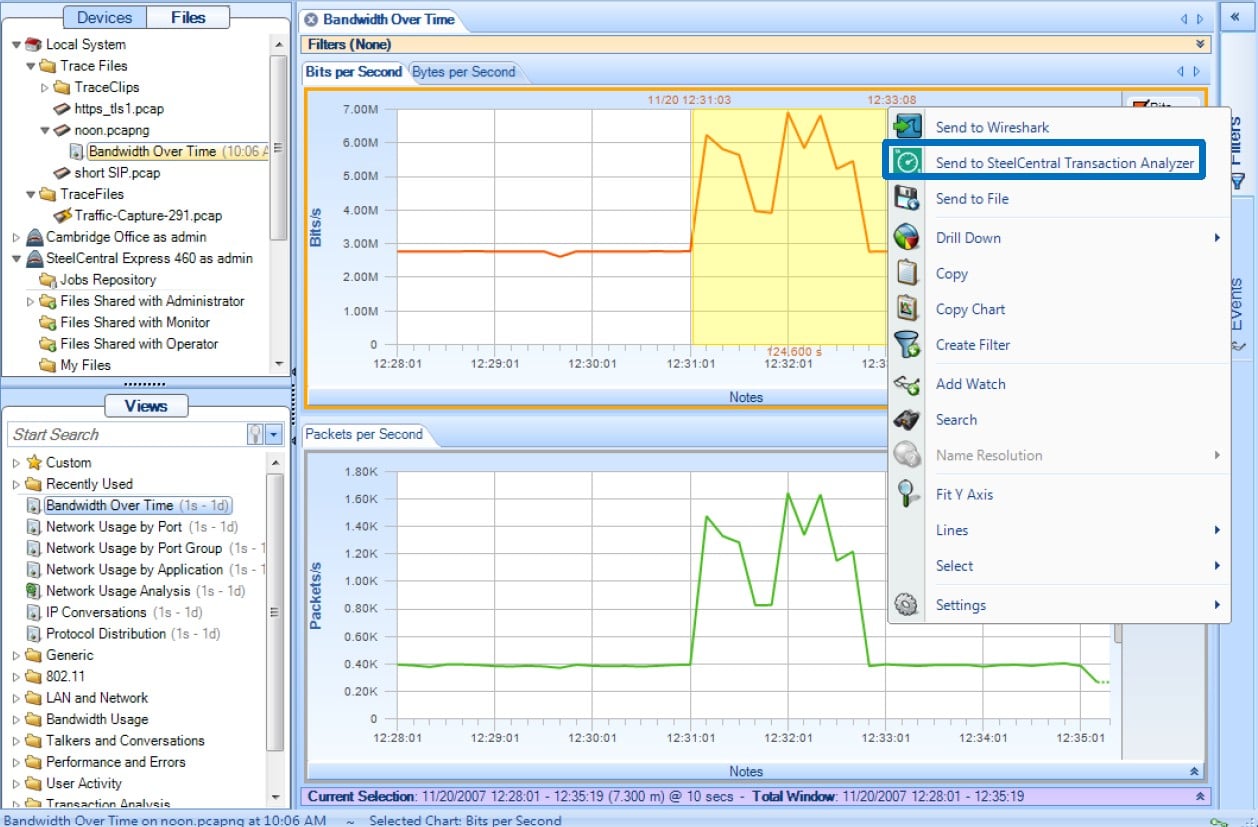The height and width of the screenshot is (827, 1258).
Task: Click the Custom star icon in Views
Action: click(34, 462)
